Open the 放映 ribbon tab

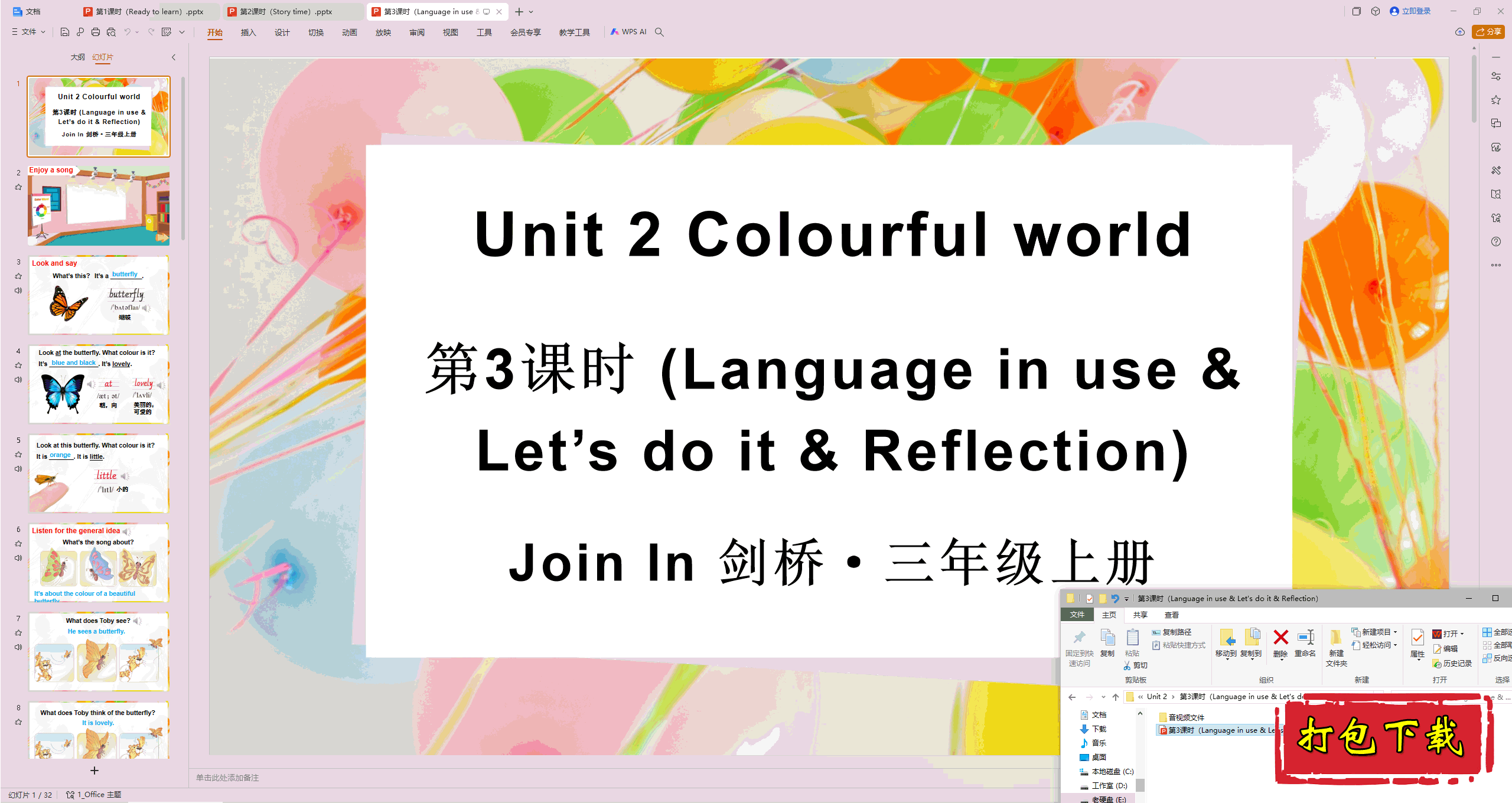(x=383, y=32)
